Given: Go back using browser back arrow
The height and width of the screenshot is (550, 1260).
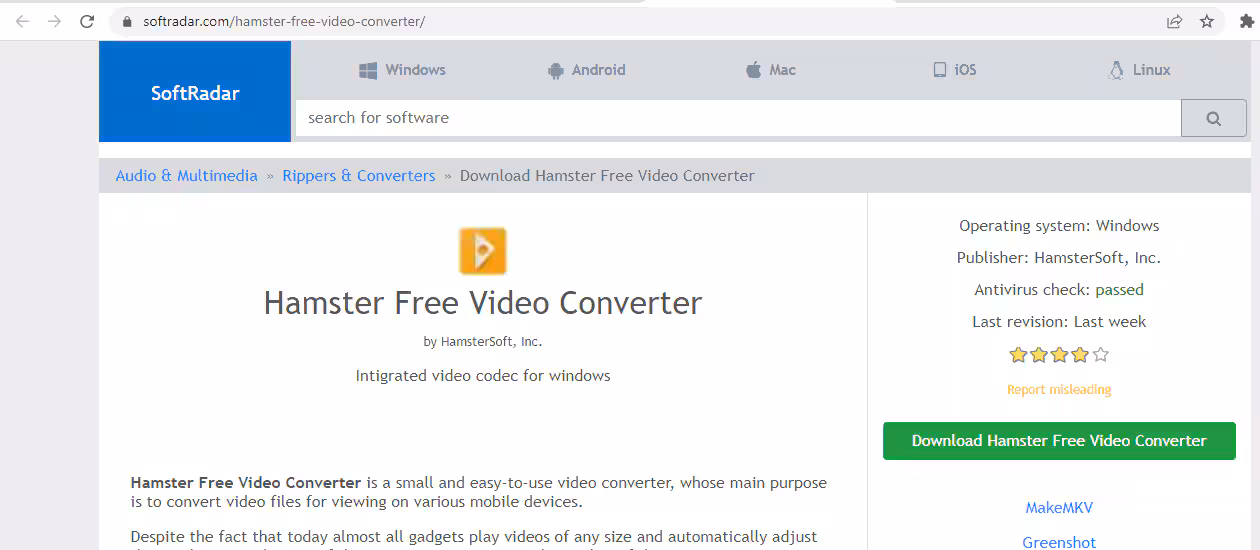Looking at the screenshot, I should coord(22,21).
